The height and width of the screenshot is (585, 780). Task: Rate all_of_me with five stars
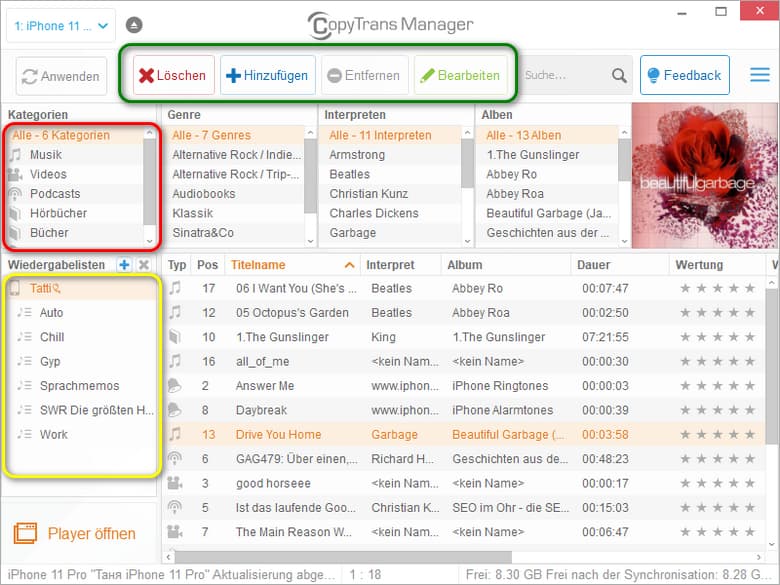tap(750, 361)
